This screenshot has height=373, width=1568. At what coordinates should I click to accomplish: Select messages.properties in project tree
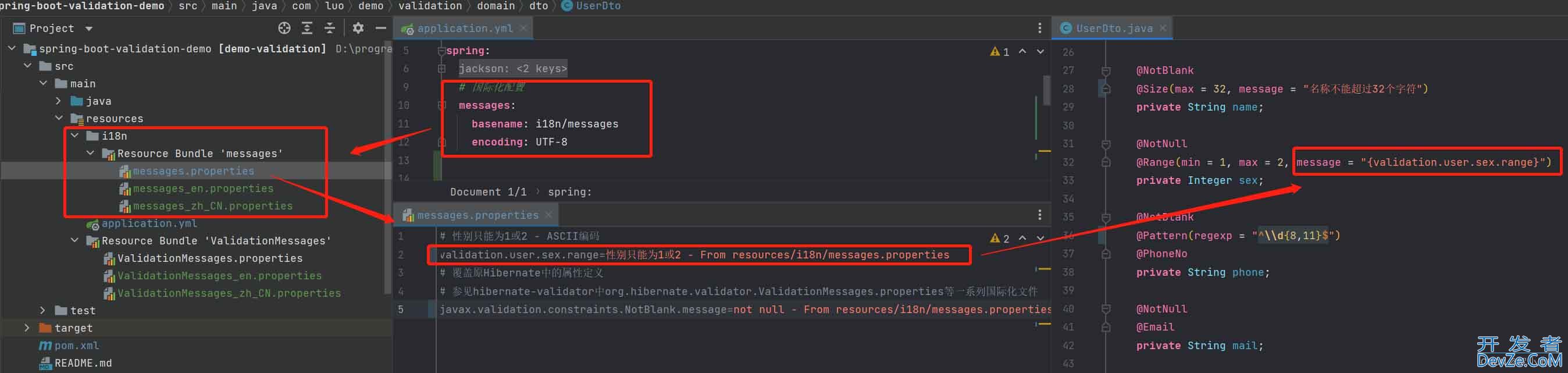tap(193, 170)
